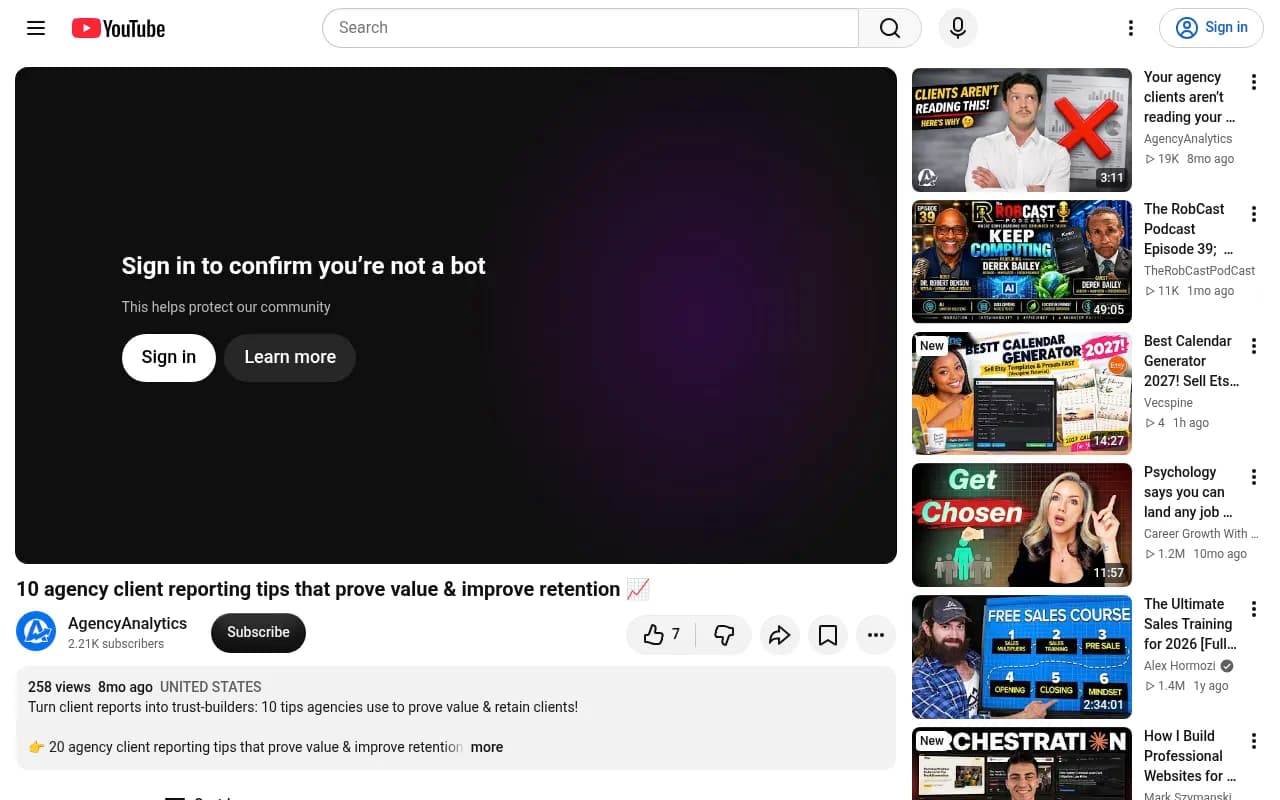Open more actions below the video
1280x800 pixels.
[876, 635]
